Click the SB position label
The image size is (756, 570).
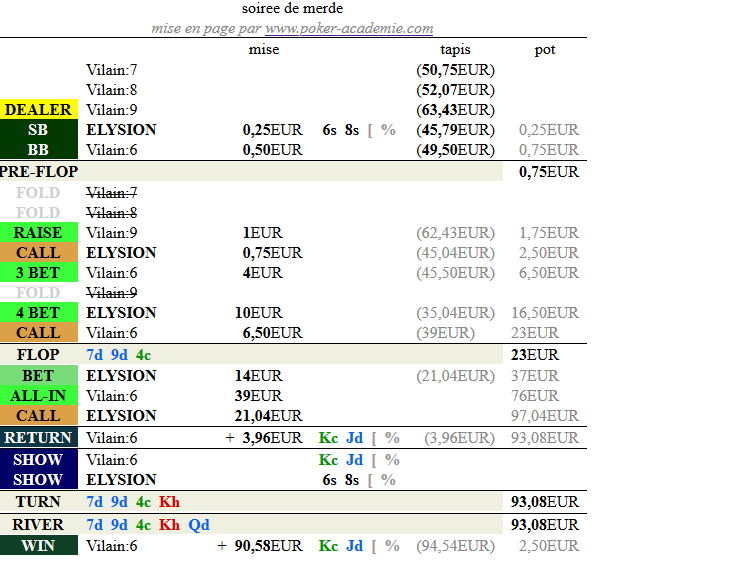[x=39, y=130]
